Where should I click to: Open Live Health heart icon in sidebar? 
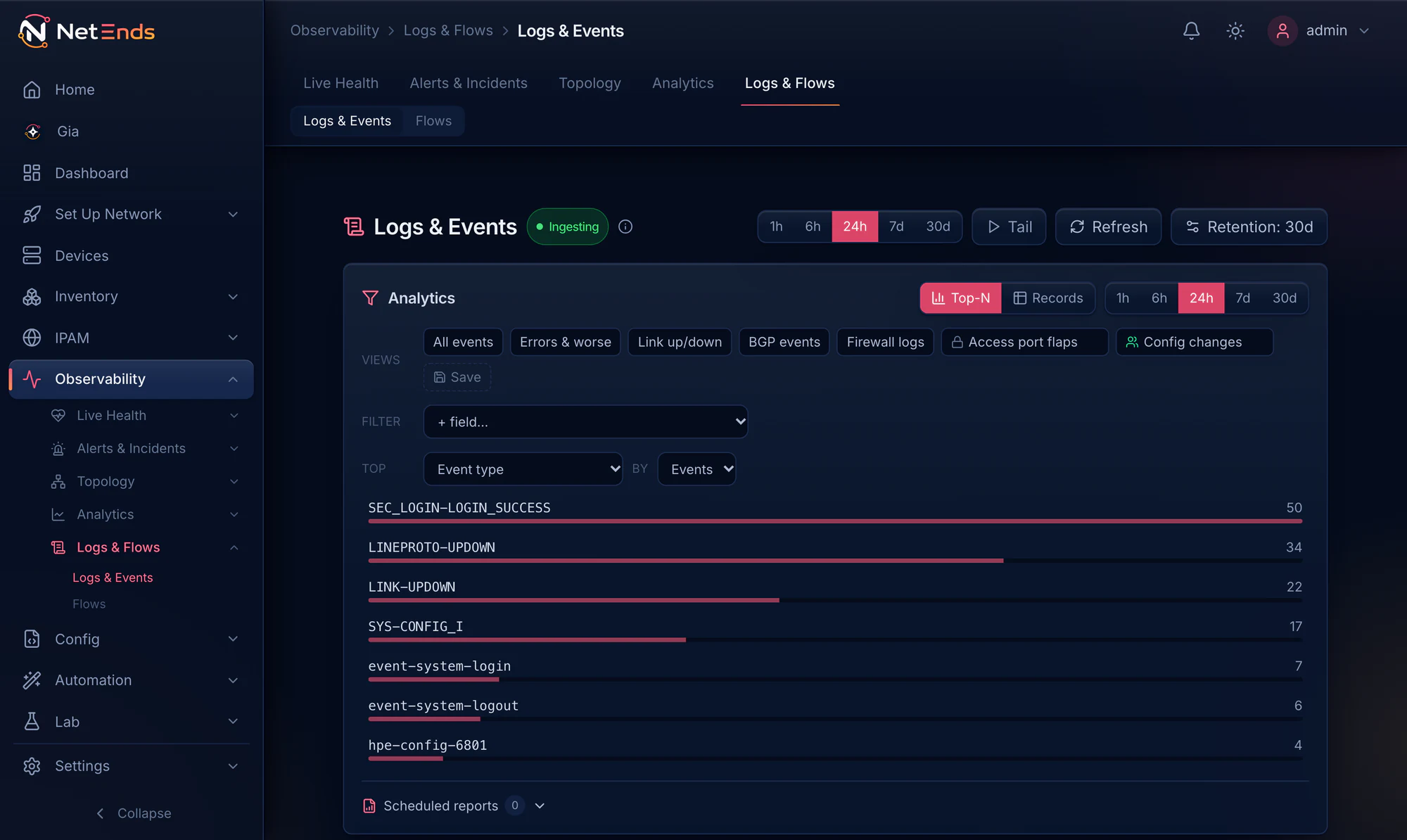[x=58, y=415]
